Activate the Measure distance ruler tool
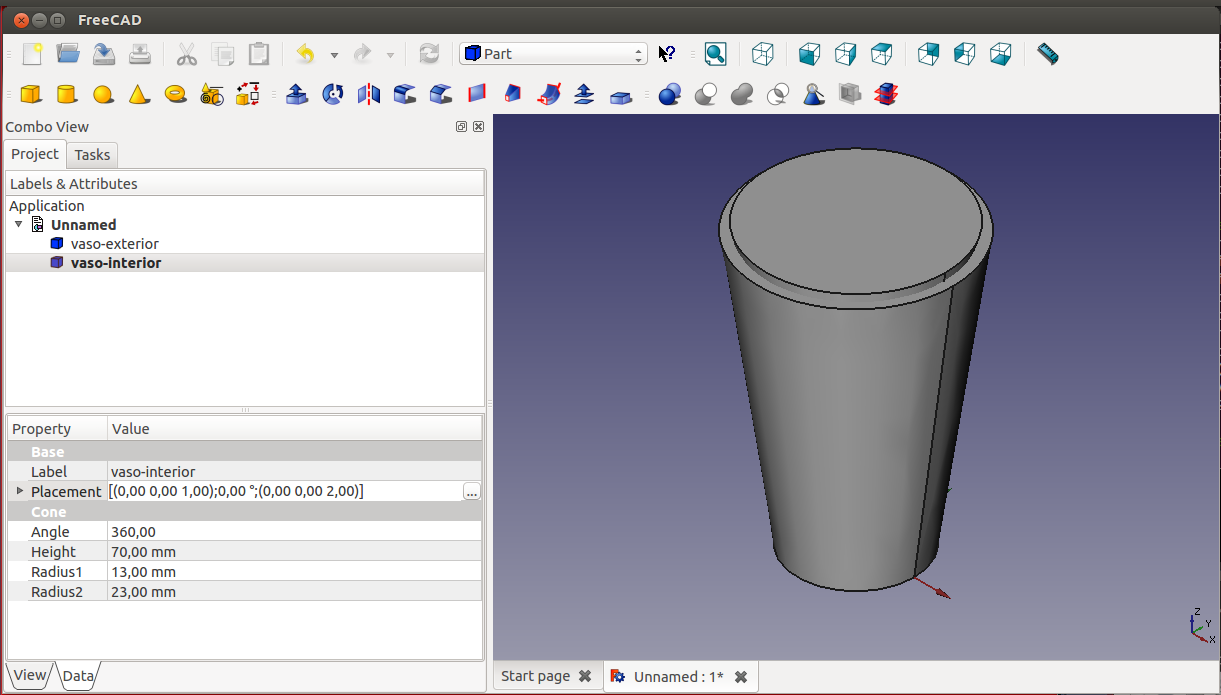This screenshot has height=695, width=1221. (x=1047, y=54)
